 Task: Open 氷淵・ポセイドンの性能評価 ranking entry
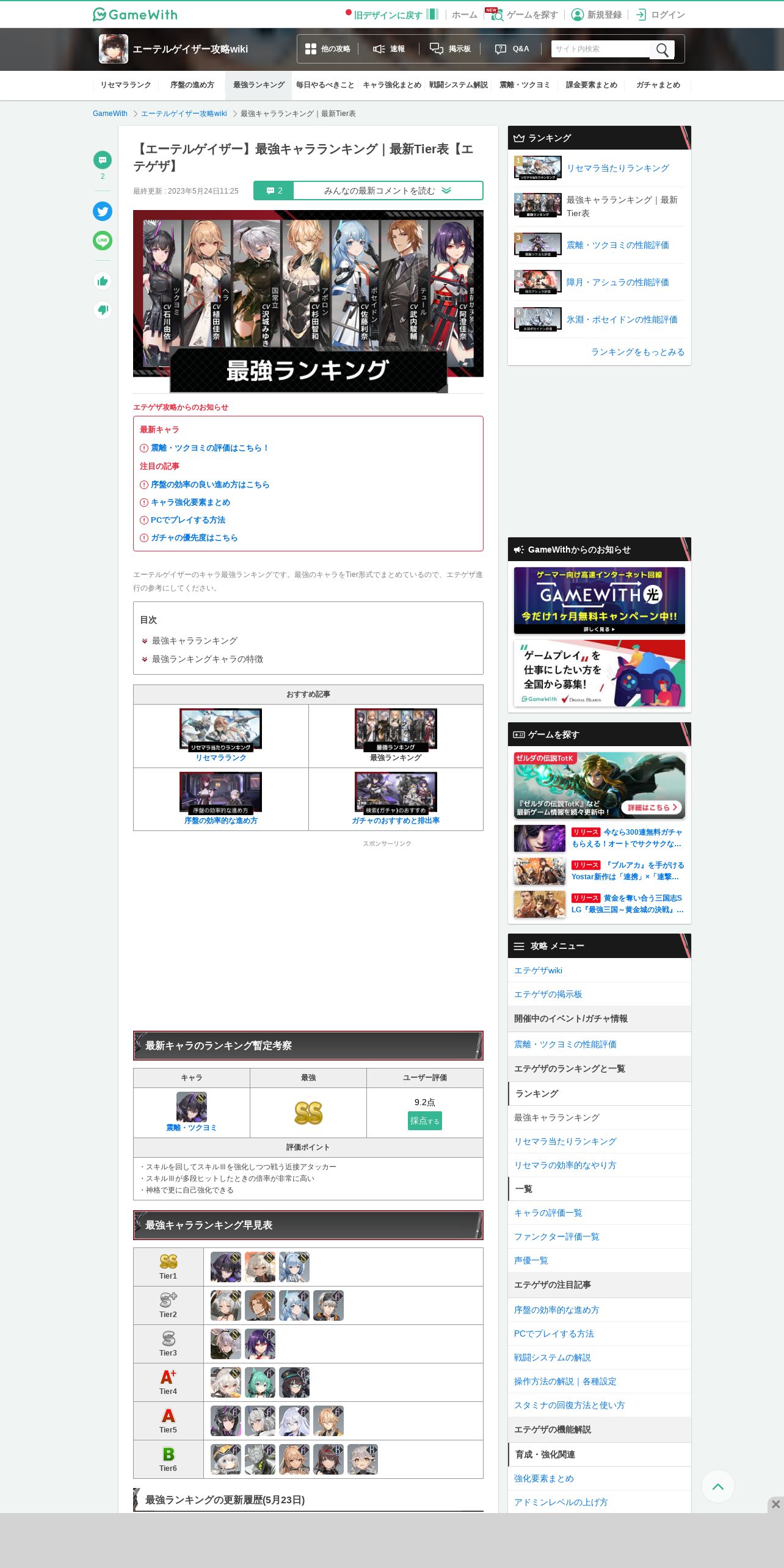[x=622, y=319]
